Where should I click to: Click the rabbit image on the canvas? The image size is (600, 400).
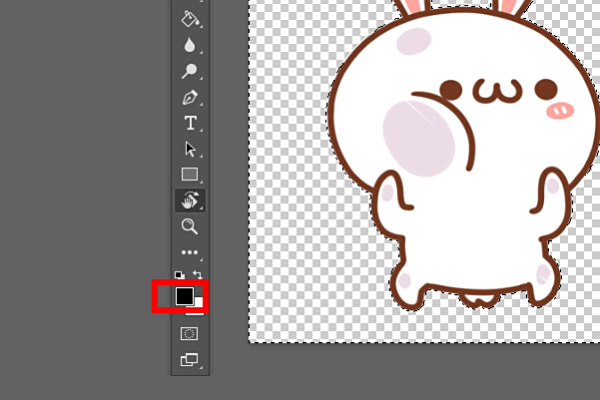pos(465,153)
